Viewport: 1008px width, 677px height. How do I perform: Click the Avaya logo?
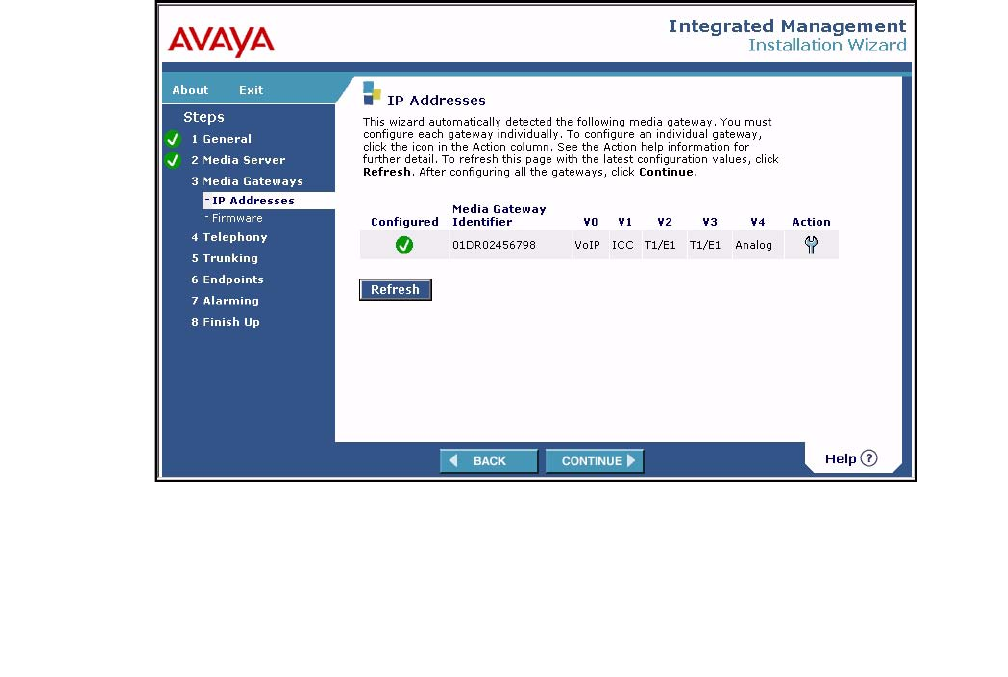221,41
